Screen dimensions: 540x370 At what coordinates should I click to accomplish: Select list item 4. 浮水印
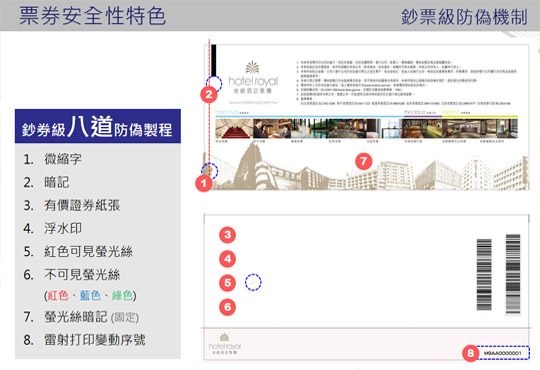pos(53,228)
